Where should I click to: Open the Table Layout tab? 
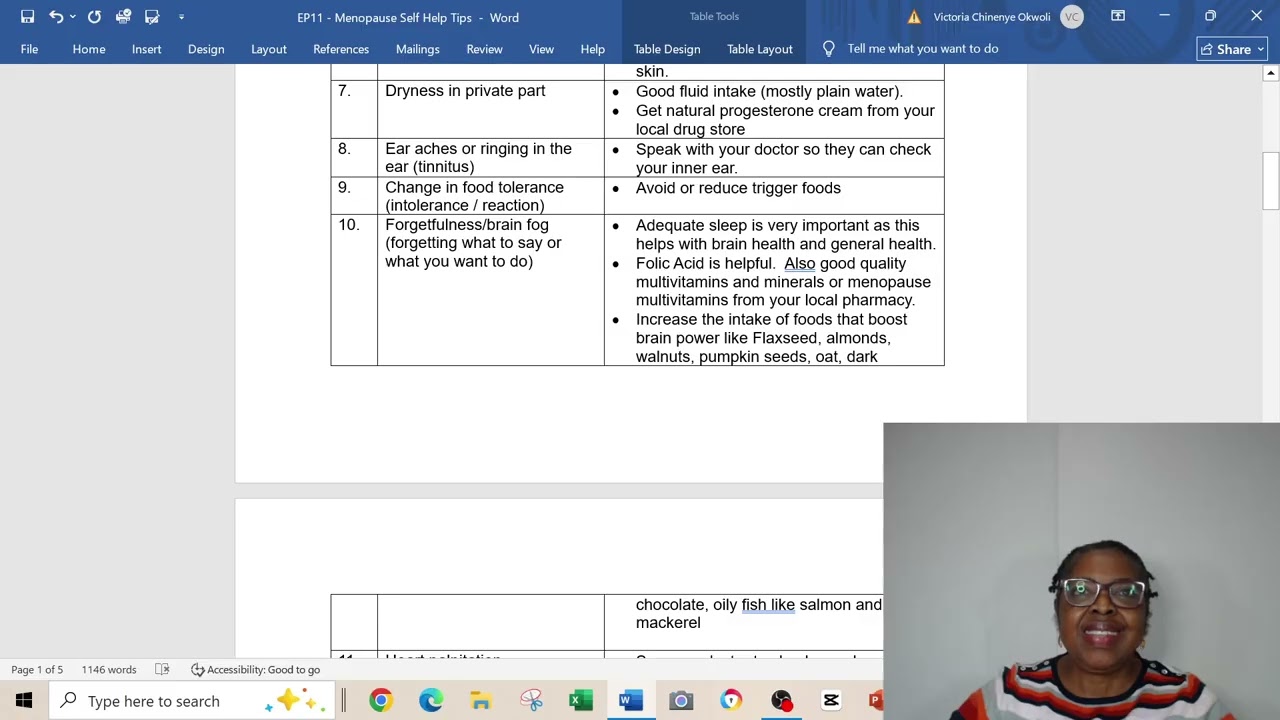tap(760, 49)
